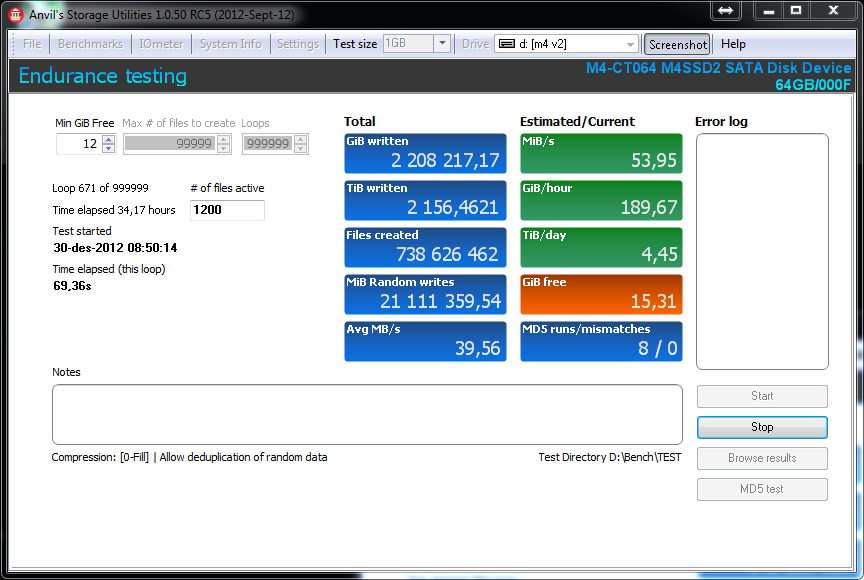Viewport: 864px width, 580px height.
Task: Open the IOmeter menu
Action: (161, 44)
